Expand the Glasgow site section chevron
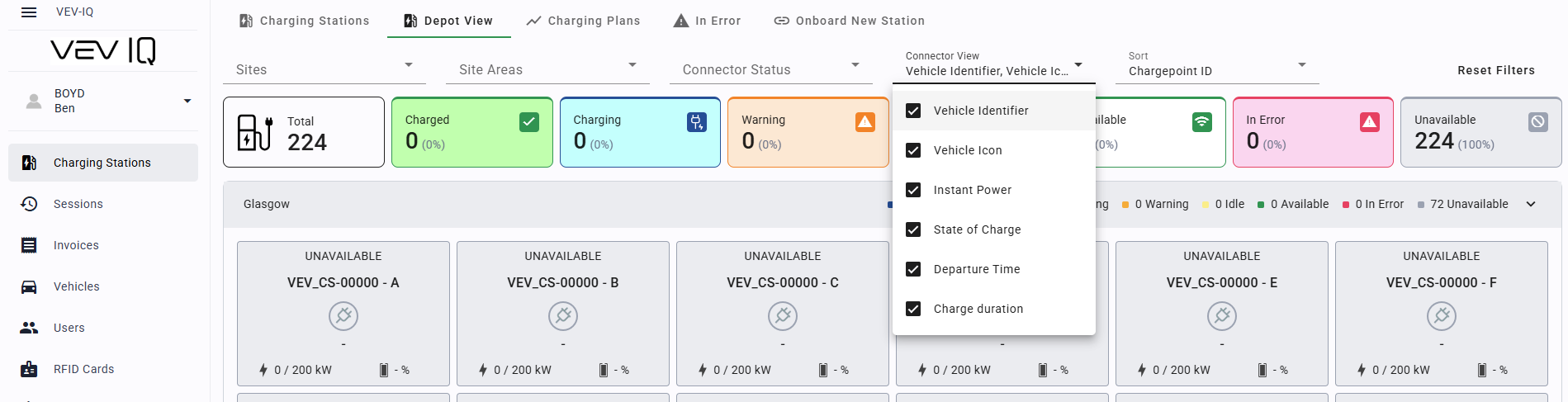Viewport: 1568px width, 402px height. (1531, 204)
